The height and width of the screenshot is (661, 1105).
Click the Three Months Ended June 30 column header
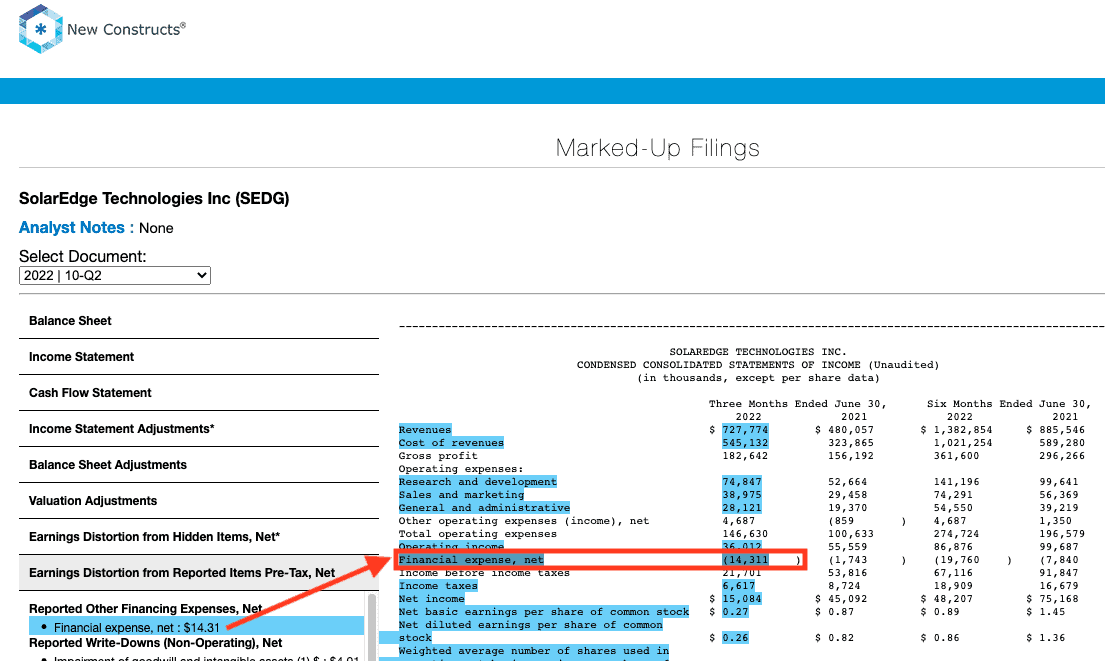pyautogui.click(x=798, y=404)
